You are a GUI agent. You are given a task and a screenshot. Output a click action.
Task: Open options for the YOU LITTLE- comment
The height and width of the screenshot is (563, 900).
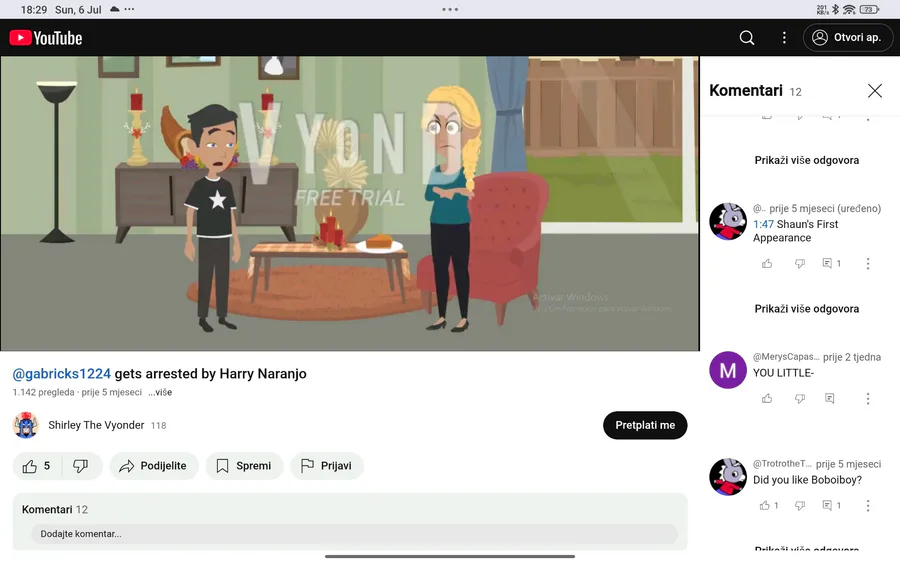coord(868,398)
